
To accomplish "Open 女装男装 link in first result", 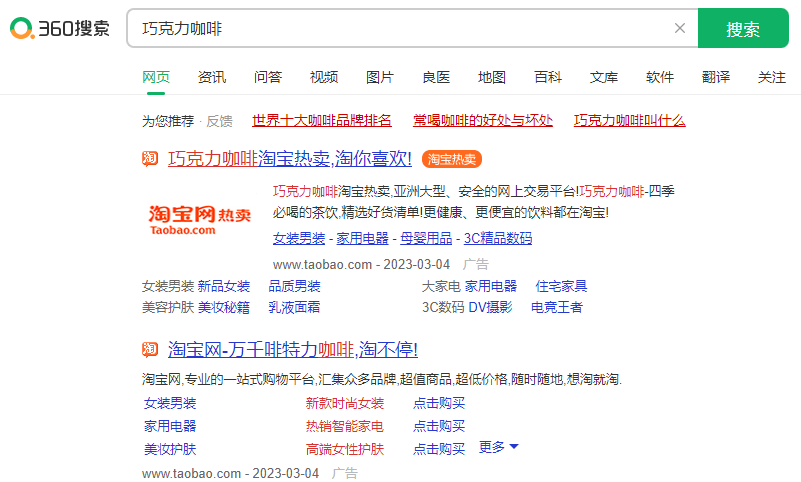I will [x=299, y=238].
